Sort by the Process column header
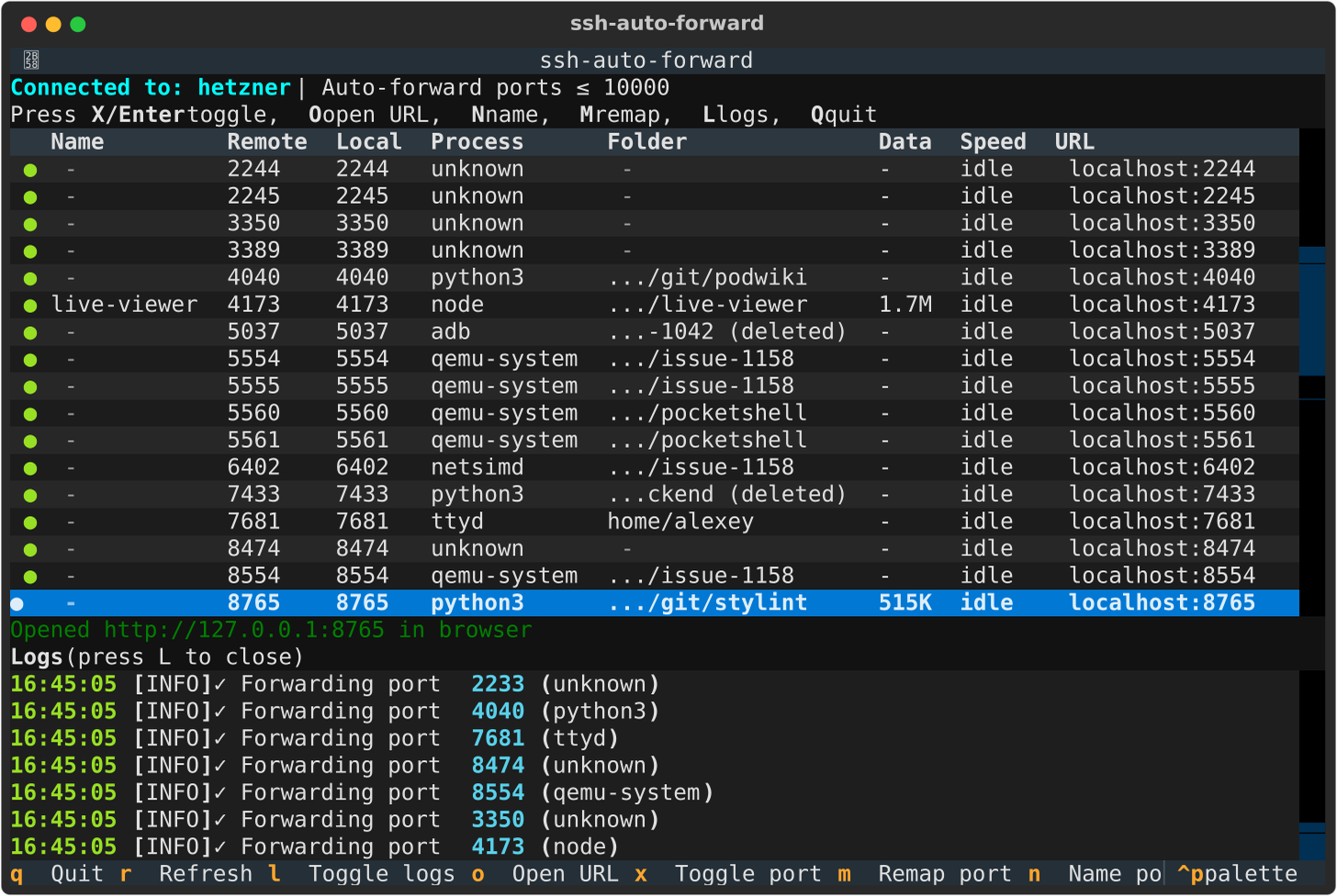 pyautogui.click(x=477, y=142)
